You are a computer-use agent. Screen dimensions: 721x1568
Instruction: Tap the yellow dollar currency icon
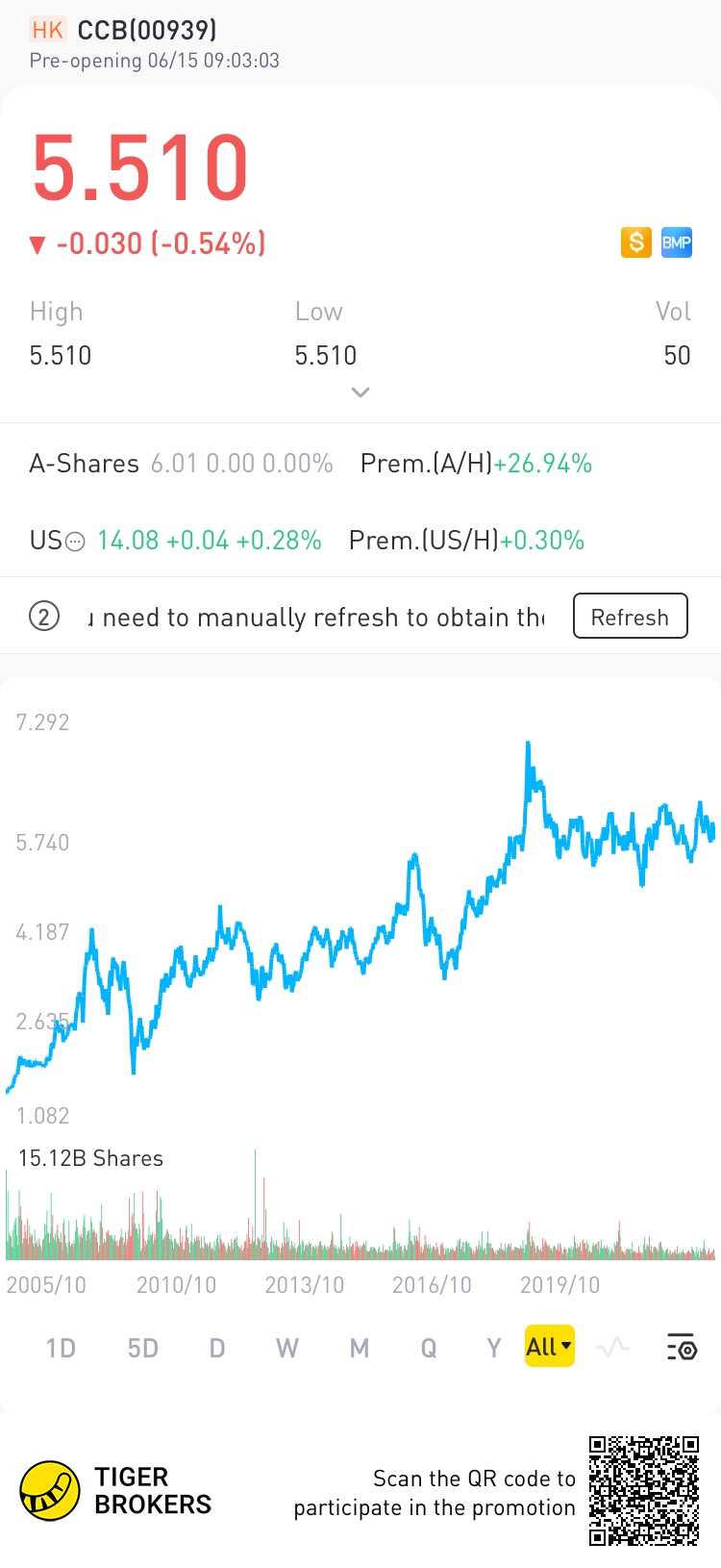pyautogui.click(x=635, y=242)
